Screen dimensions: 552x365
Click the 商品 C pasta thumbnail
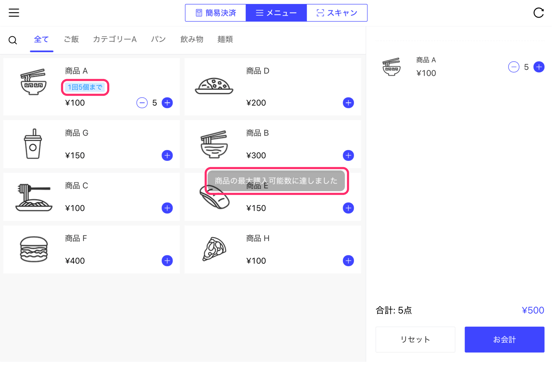[33, 198]
